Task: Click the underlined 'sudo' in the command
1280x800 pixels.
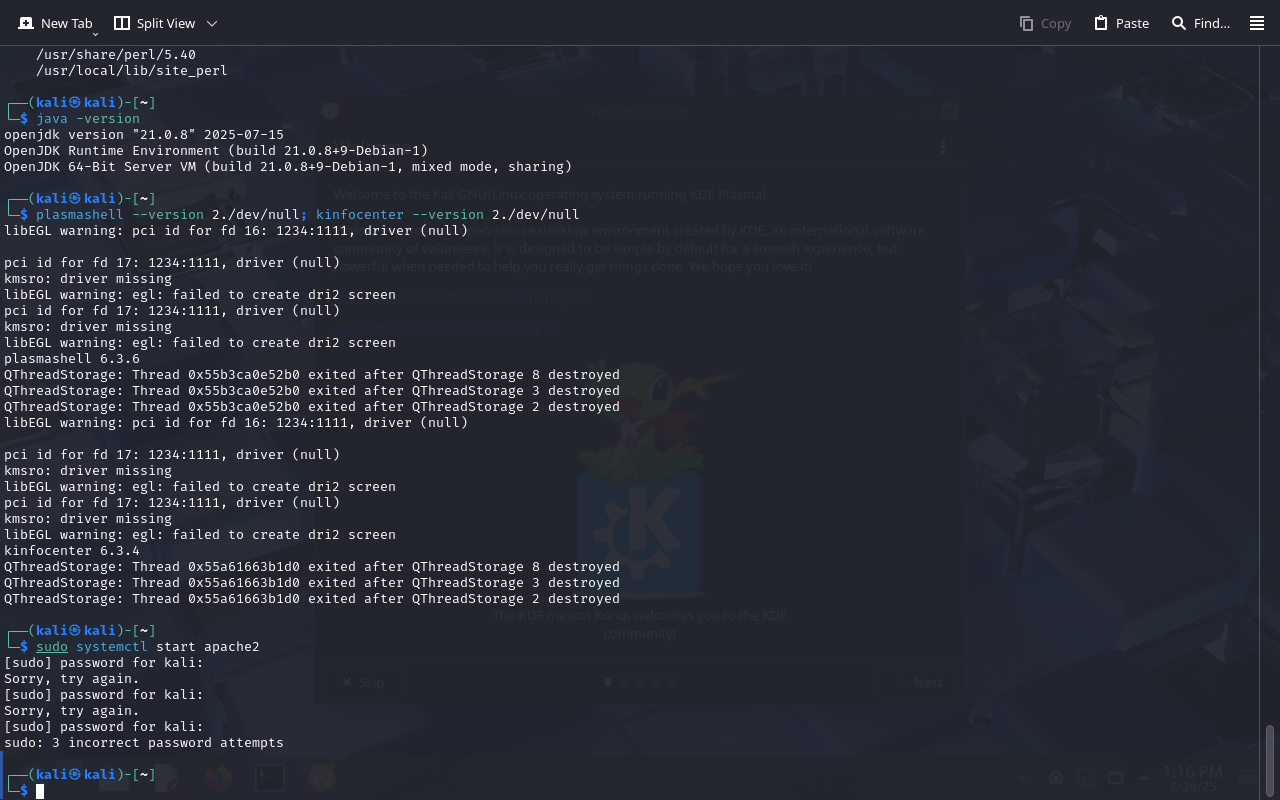Action: pos(52,647)
